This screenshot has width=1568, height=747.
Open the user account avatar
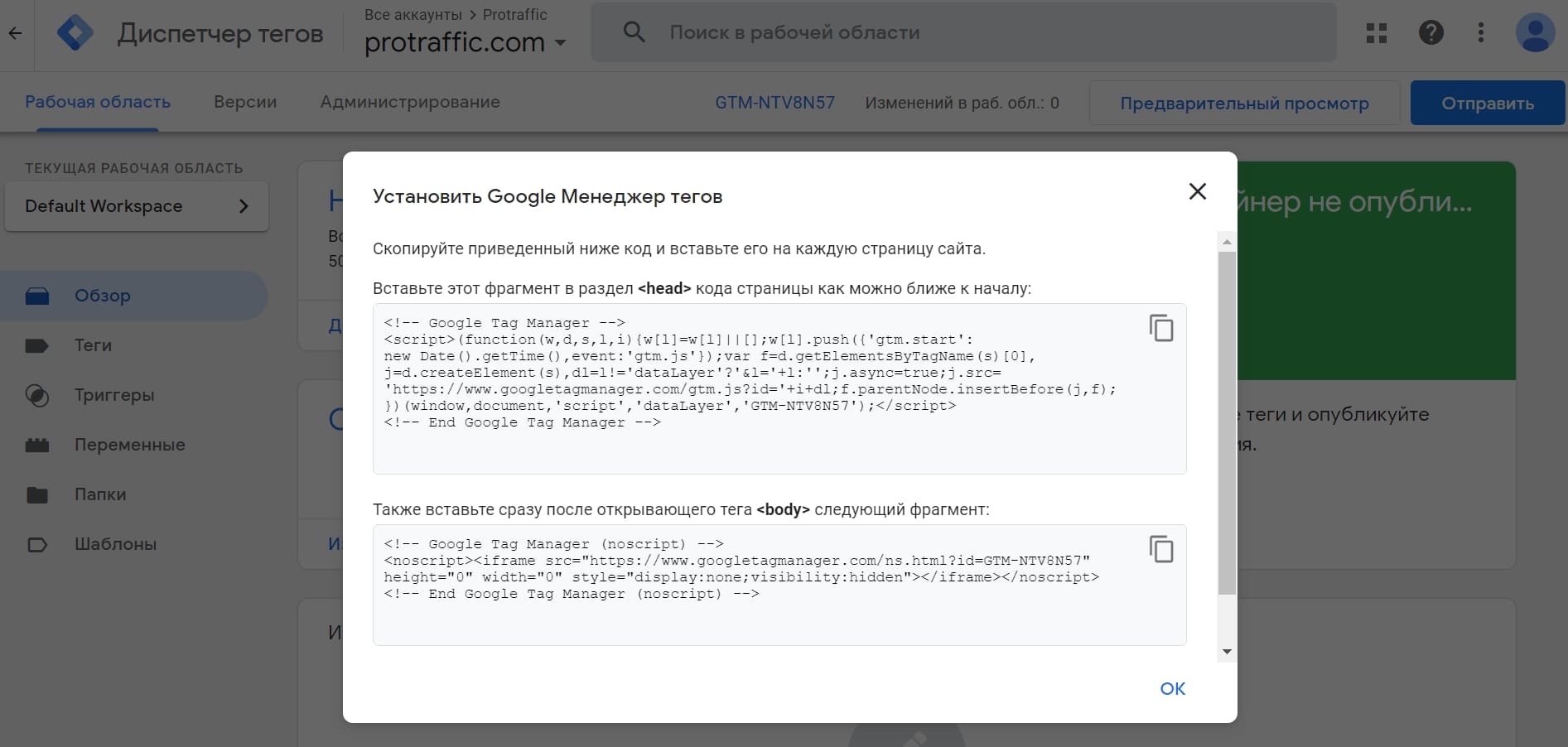[x=1535, y=32]
